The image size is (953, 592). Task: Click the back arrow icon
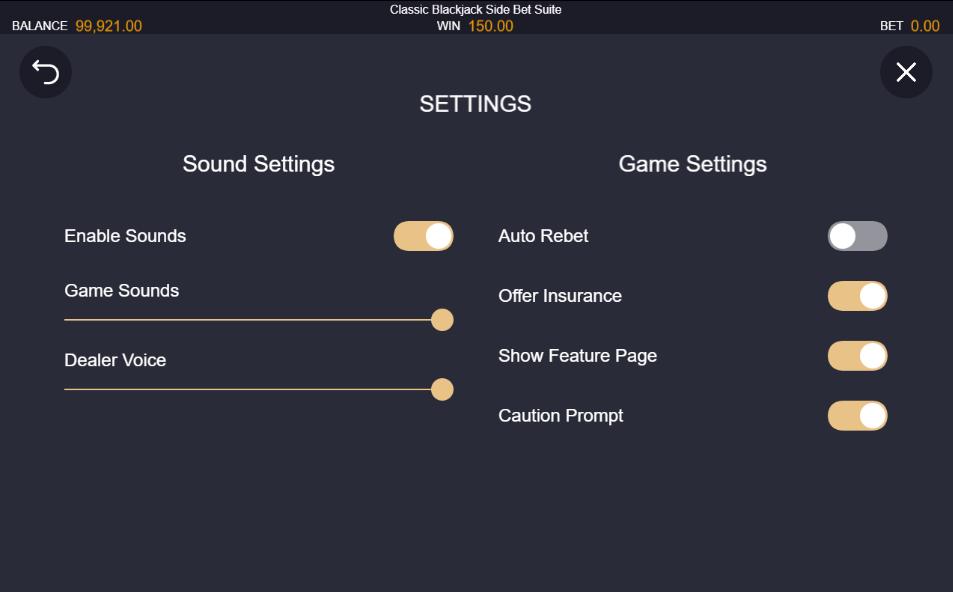(x=46, y=72)
